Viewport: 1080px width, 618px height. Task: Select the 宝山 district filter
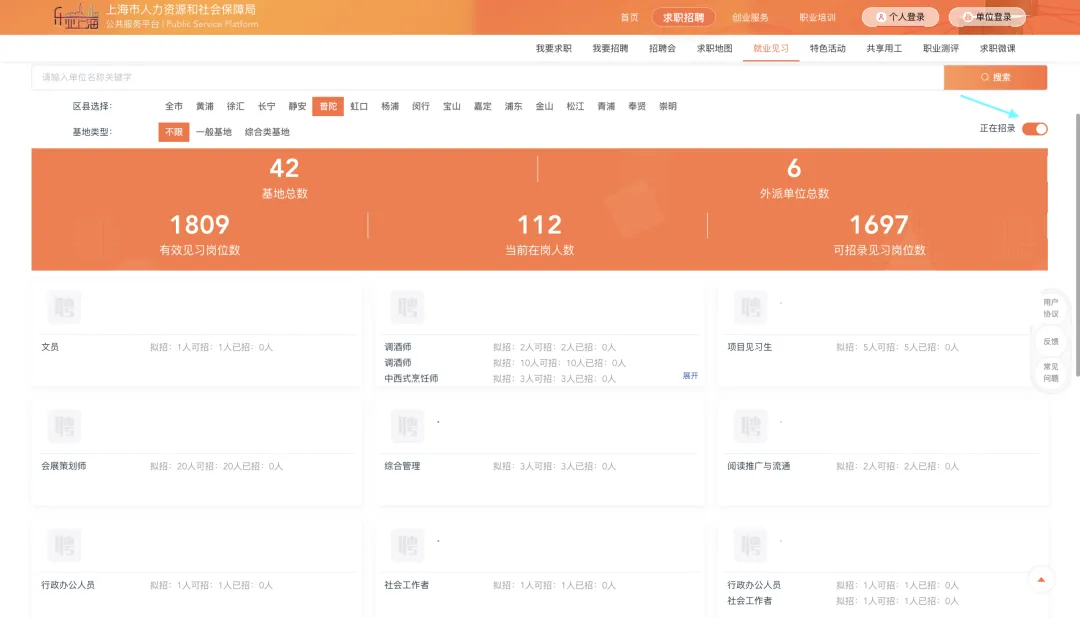tap(452, 106)
